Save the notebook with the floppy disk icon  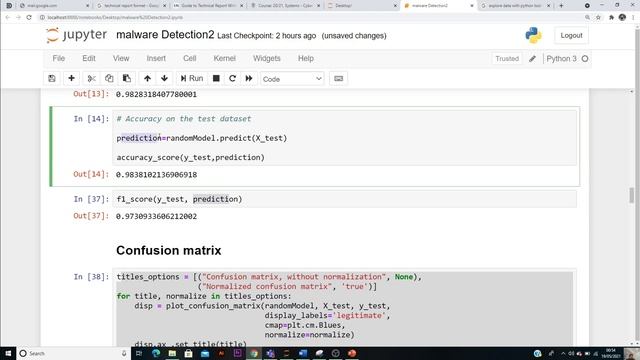click(52, 78)
